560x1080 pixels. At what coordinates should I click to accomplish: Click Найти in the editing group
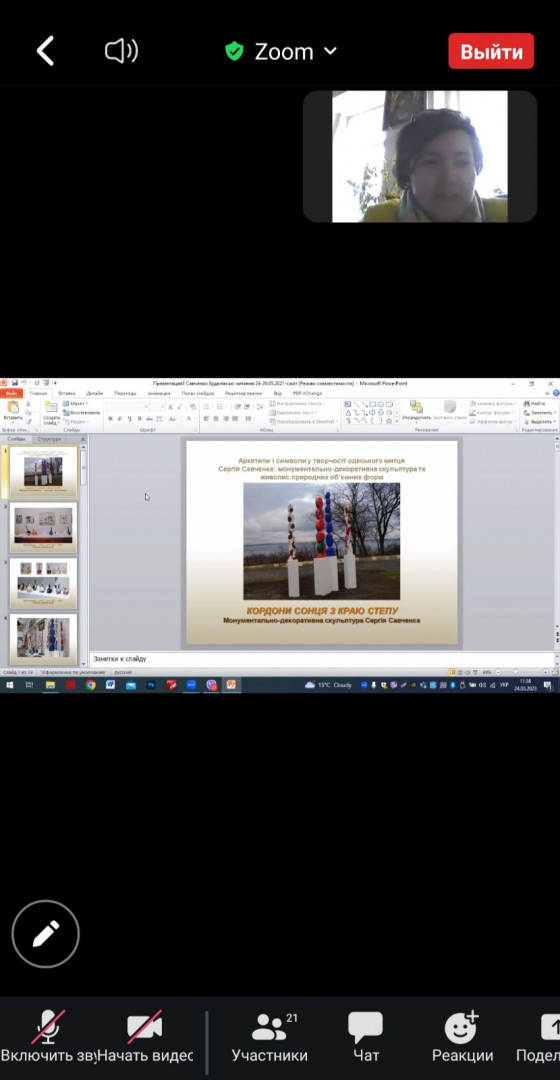point(535,404)
